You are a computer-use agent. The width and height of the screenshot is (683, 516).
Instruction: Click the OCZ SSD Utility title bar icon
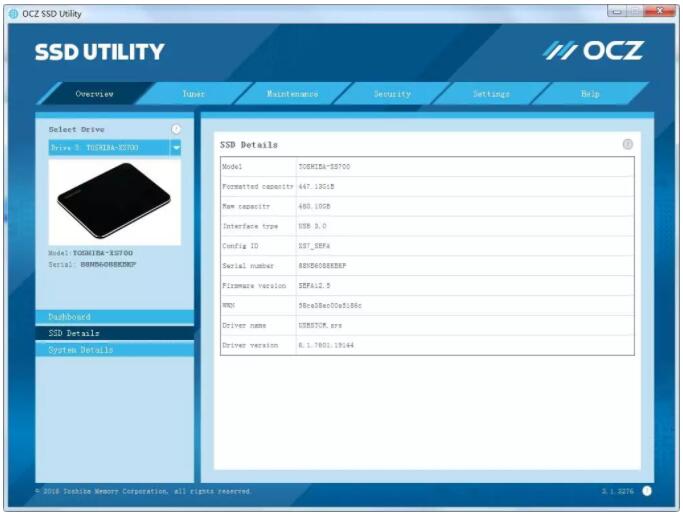[13, 13]
